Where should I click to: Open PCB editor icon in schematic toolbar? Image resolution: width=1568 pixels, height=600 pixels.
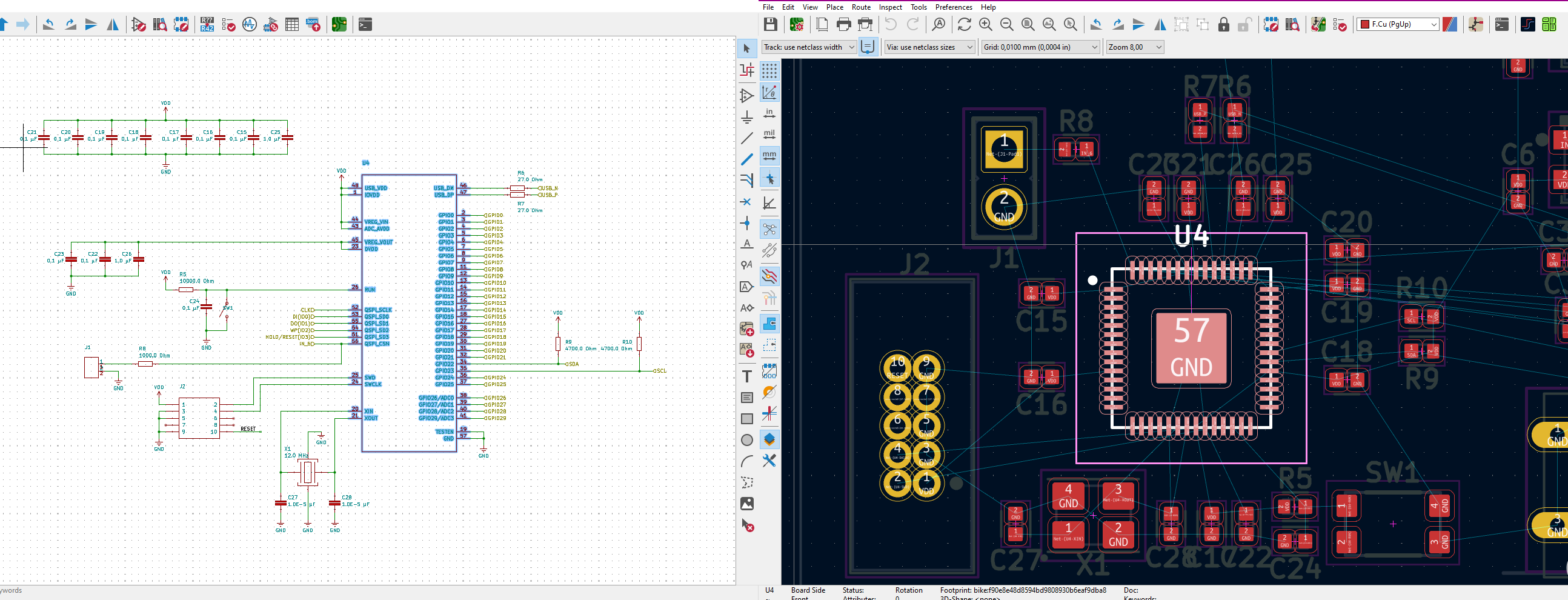click(339, 24)
